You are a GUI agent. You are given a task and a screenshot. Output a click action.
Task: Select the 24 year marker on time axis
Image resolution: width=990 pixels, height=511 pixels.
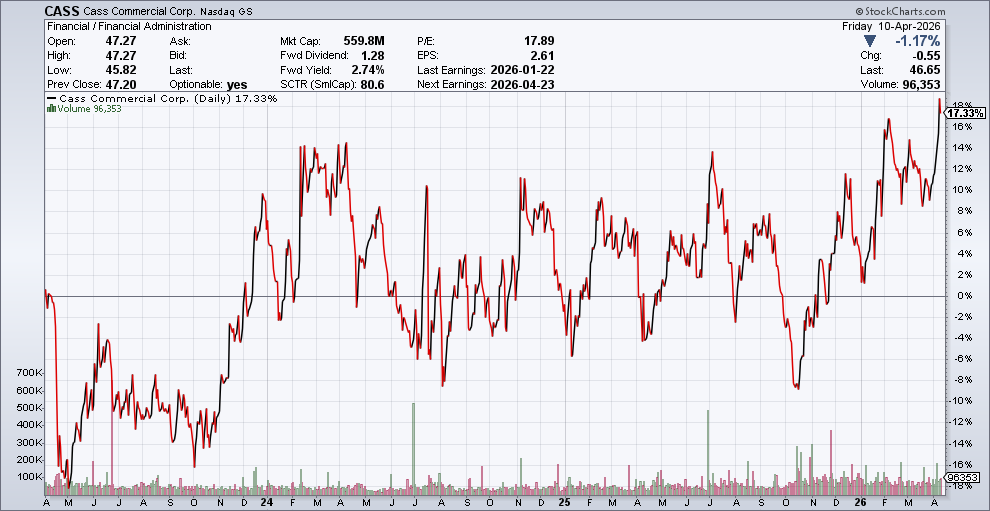pyautogui.click(x=263, y=502)
